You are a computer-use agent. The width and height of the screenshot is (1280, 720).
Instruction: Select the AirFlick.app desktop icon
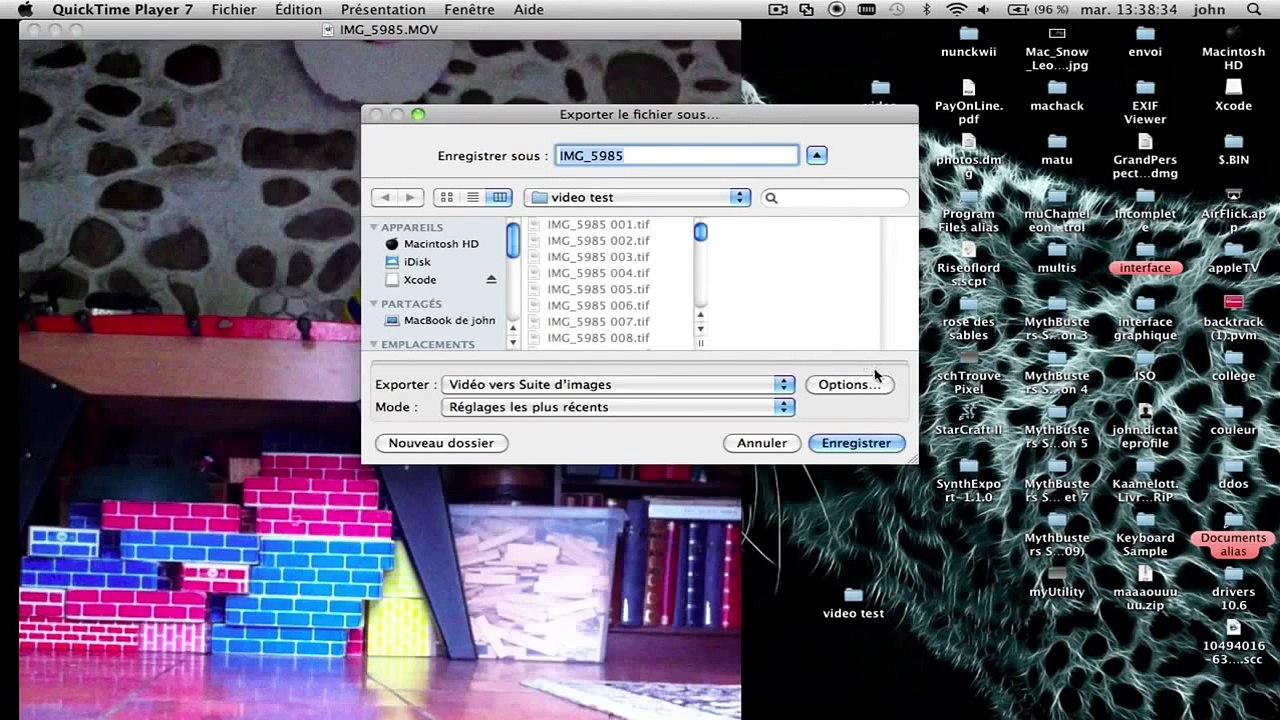coord(1233,206)
